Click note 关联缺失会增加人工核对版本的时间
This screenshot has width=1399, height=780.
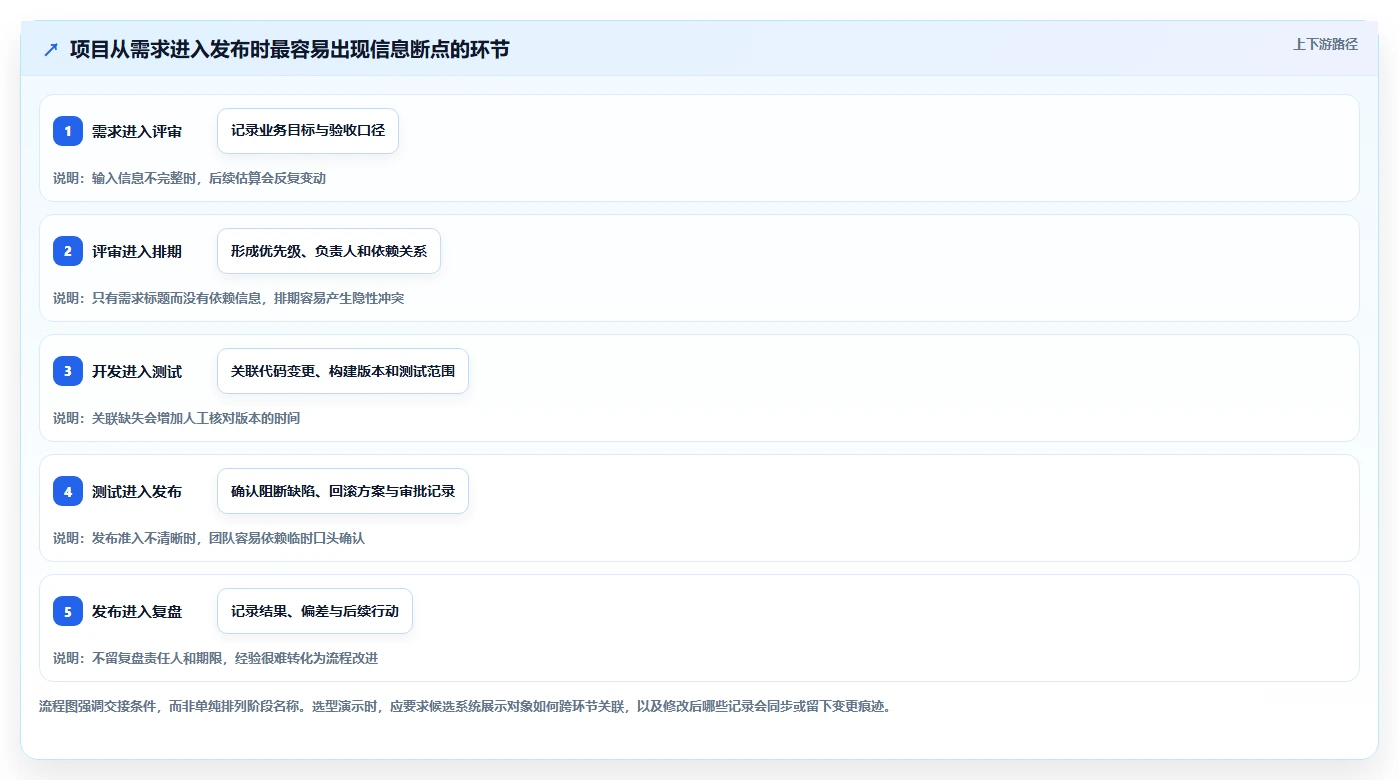click(177, 418)
